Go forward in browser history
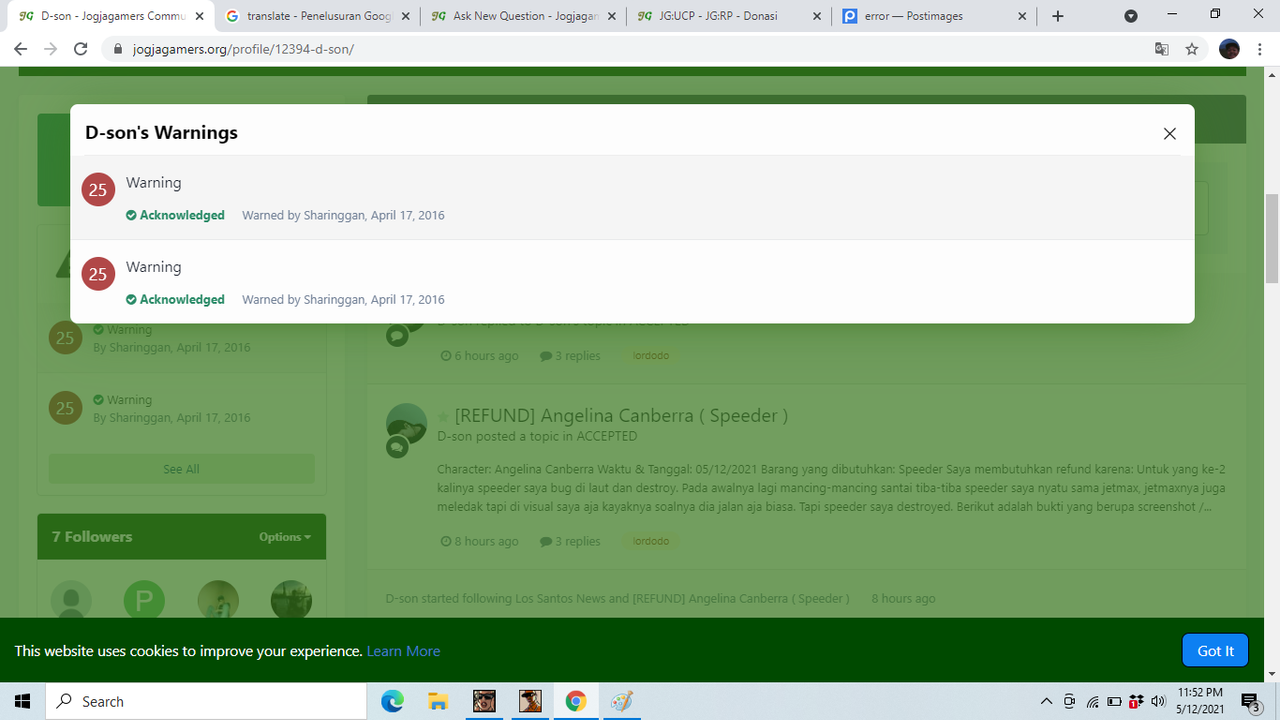This screenshot has width=1280, height=720. click(51, 49)
